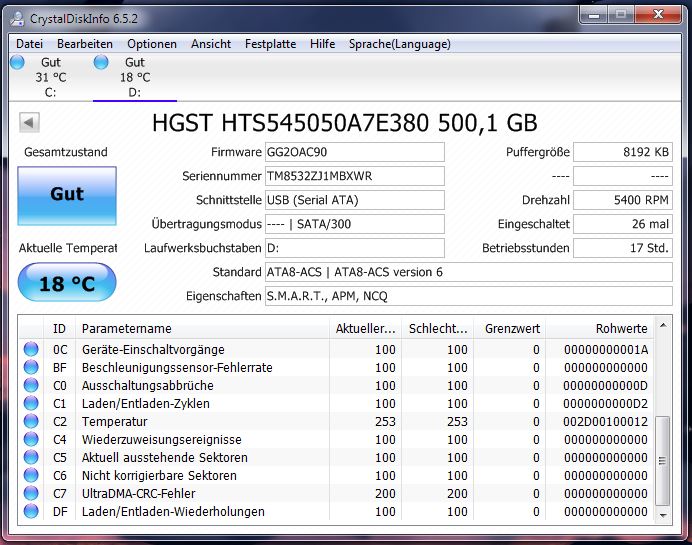The width and height of the screenshot is (692, 545).
Task: Open the Datei menu
Action: pyautogui.click(x=29, y=44)
